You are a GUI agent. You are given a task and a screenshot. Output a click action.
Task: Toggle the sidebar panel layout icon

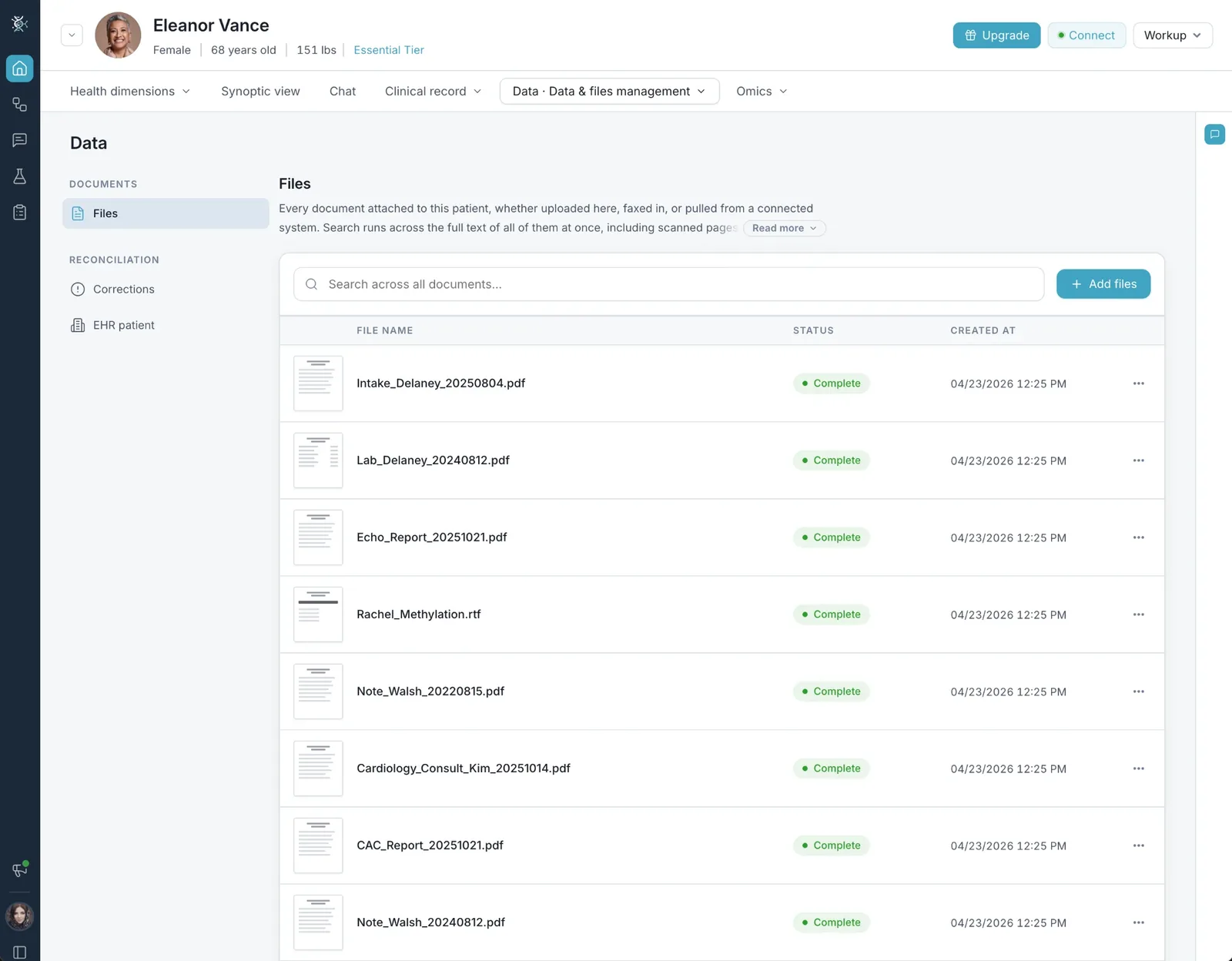pos(20,953)
